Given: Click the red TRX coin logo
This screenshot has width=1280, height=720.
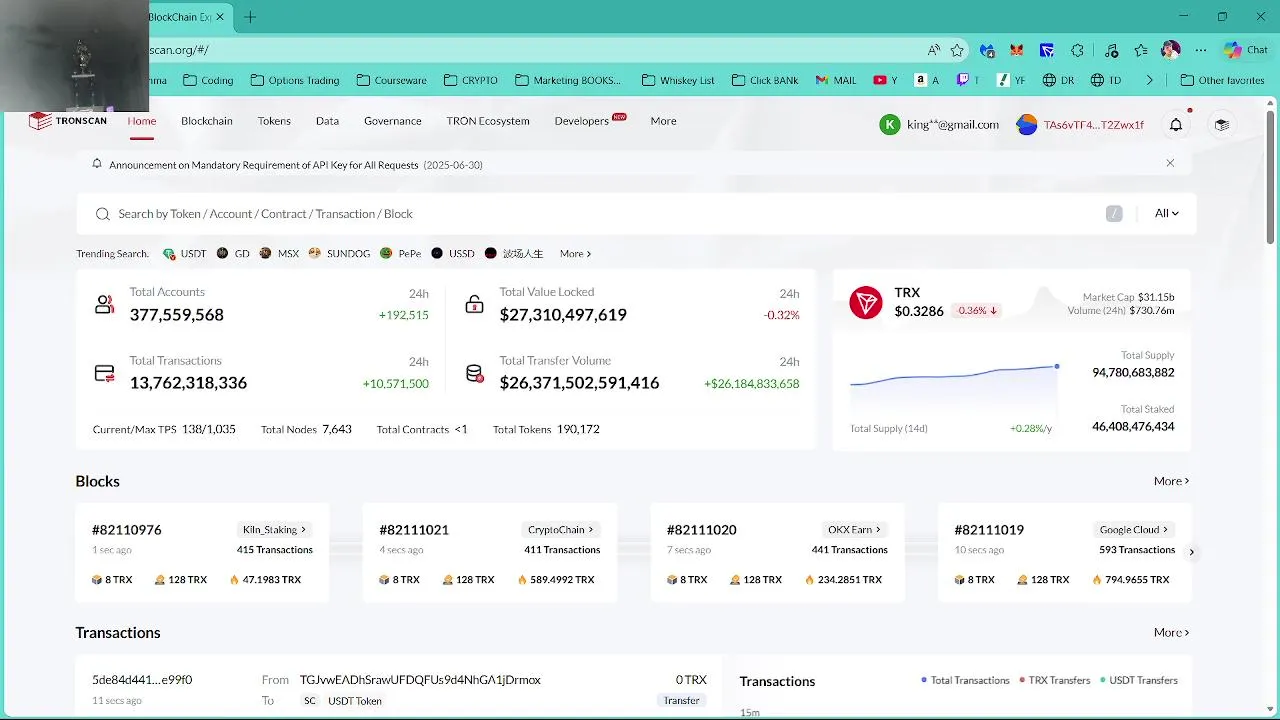Looking at the screenshot, I should tap(866, 302).
